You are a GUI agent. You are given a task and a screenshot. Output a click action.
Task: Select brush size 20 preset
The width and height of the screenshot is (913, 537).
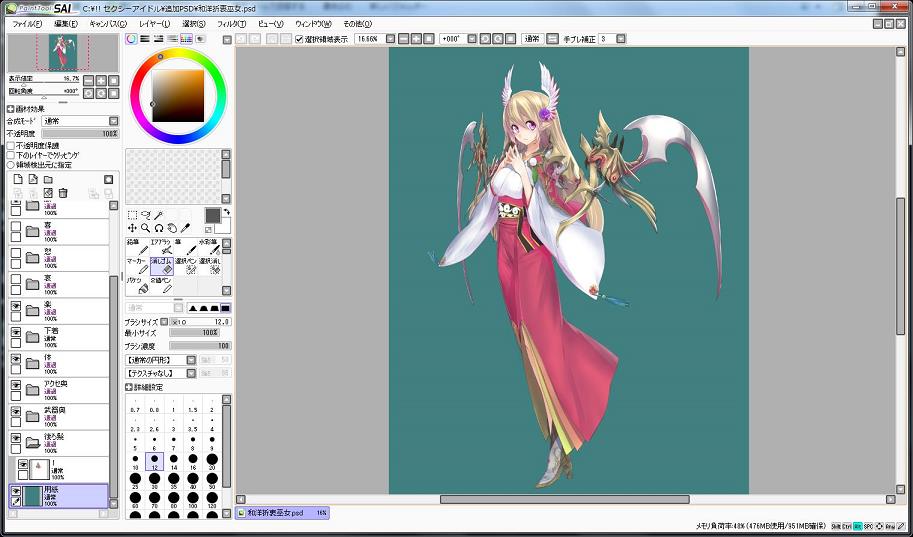click(212, 462)
